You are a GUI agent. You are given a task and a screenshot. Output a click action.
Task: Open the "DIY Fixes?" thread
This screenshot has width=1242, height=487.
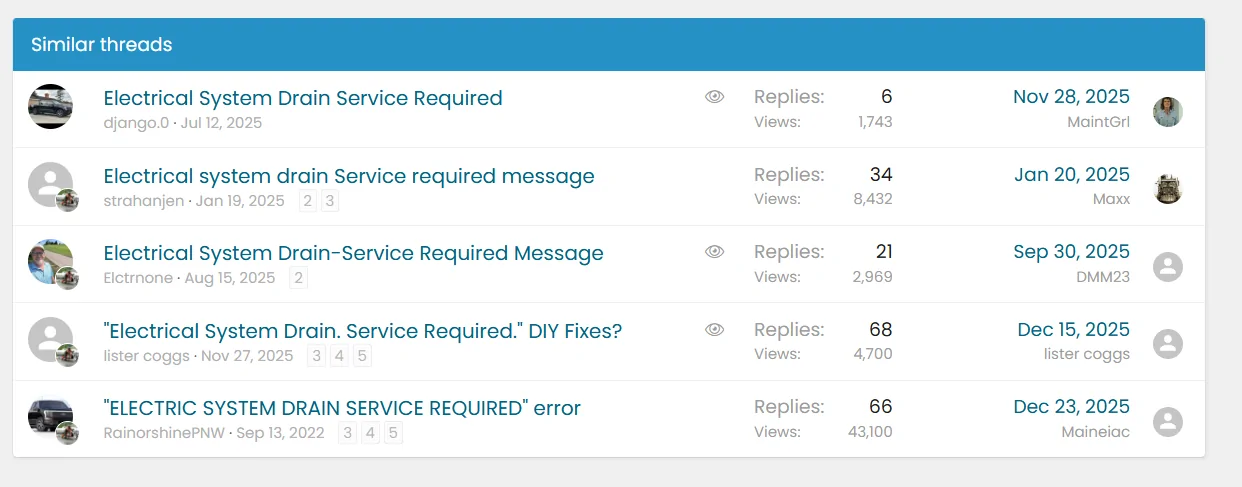tap(362, 331)
